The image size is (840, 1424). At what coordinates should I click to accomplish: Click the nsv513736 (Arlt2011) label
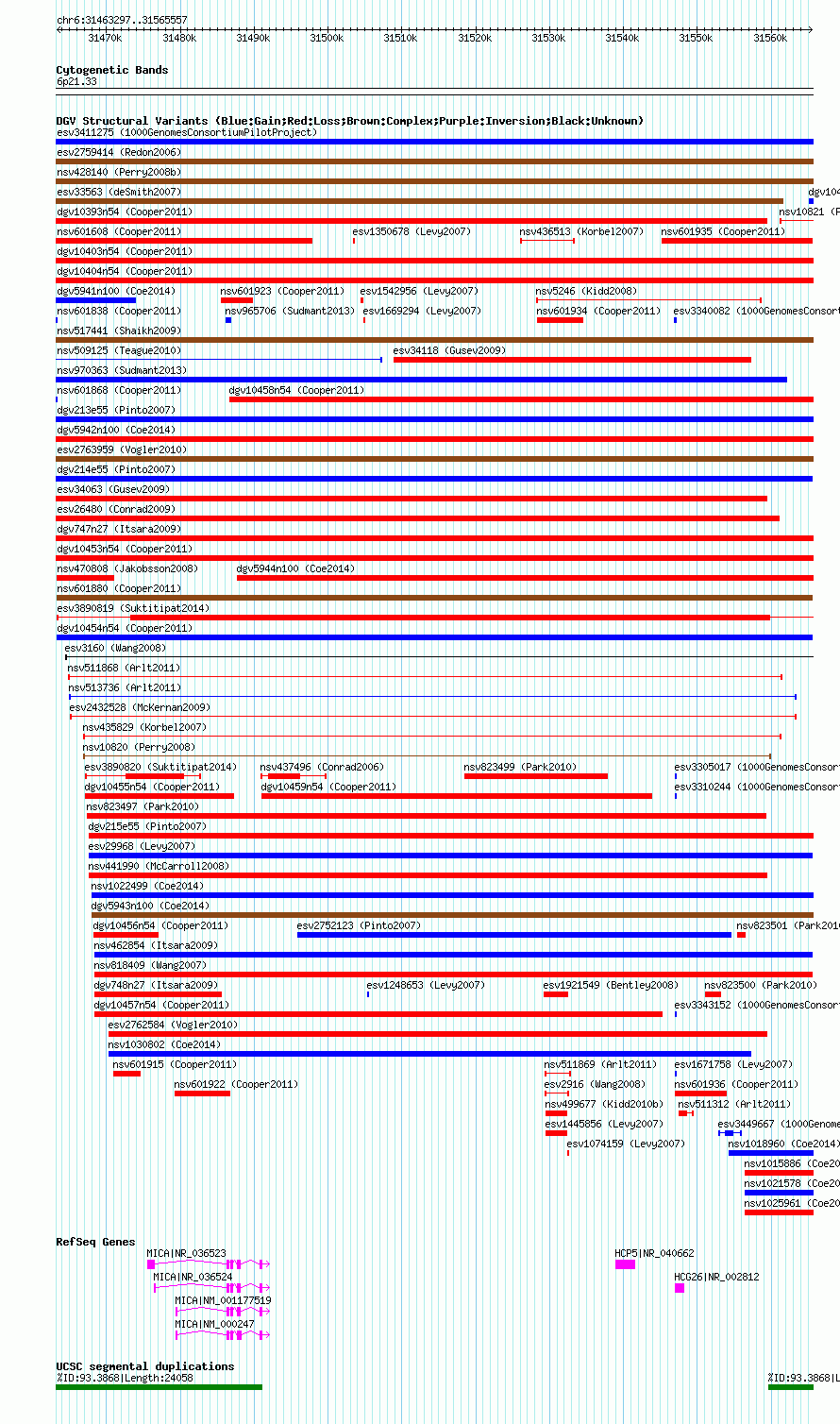pyautogui.click(x=125, y=688)
